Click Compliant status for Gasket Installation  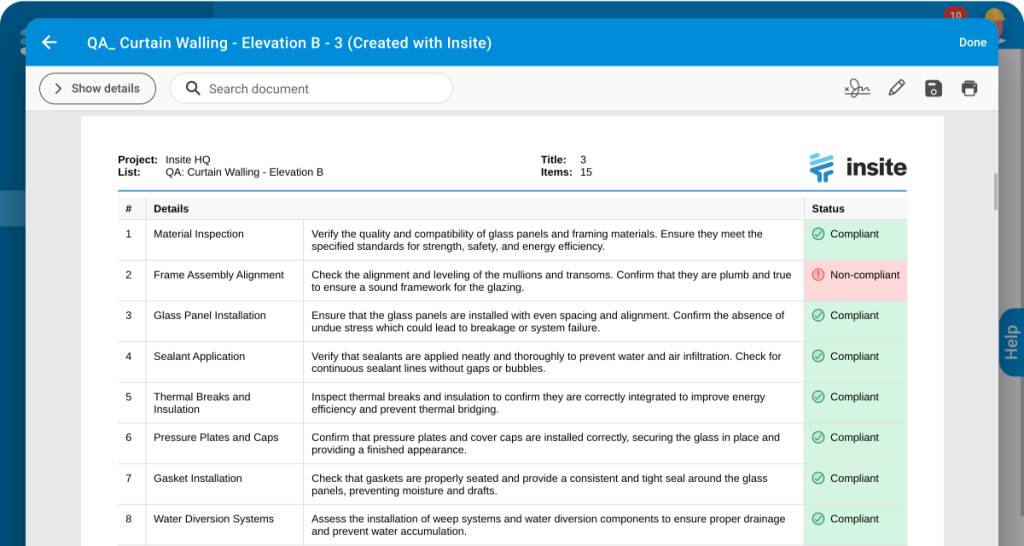click(x=845, y=478)
